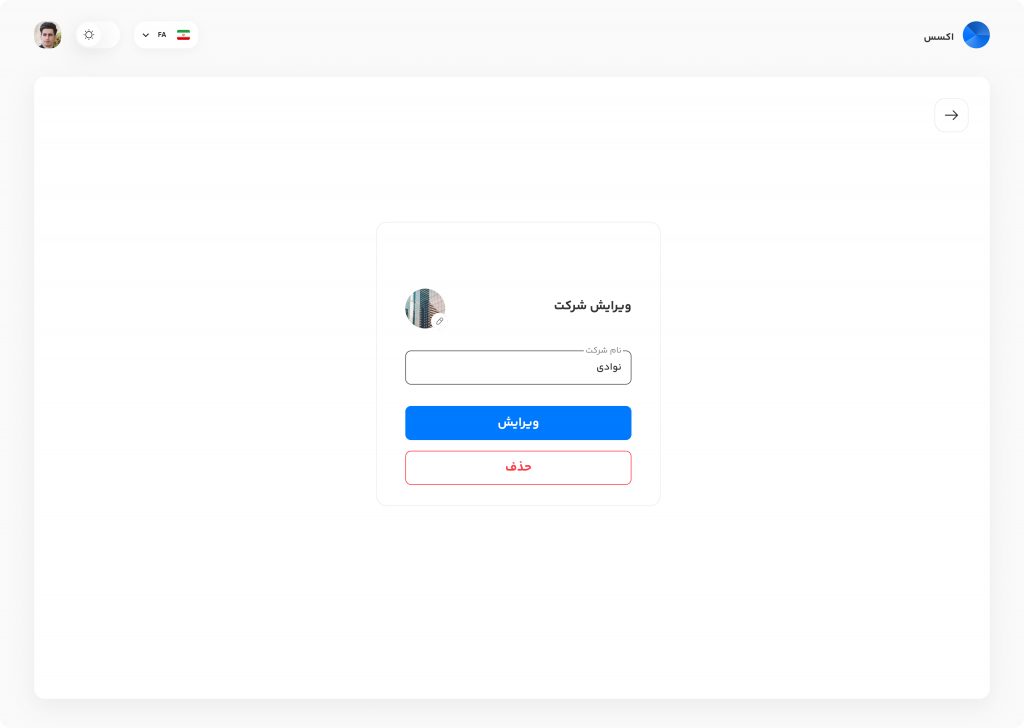This screenshot has width=1024, height=728.
Task: Click the Iran flag icon
Action: coord(184,35)
